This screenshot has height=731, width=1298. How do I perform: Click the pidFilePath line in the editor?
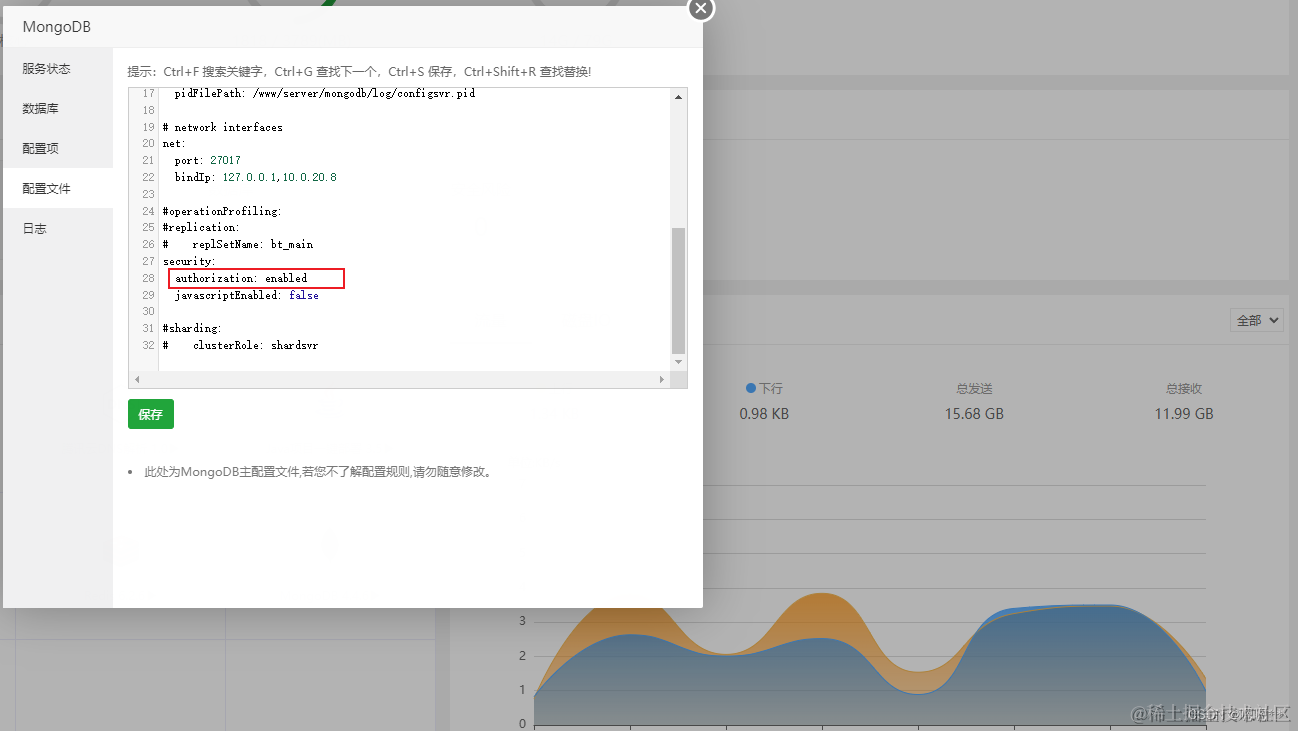324,93
